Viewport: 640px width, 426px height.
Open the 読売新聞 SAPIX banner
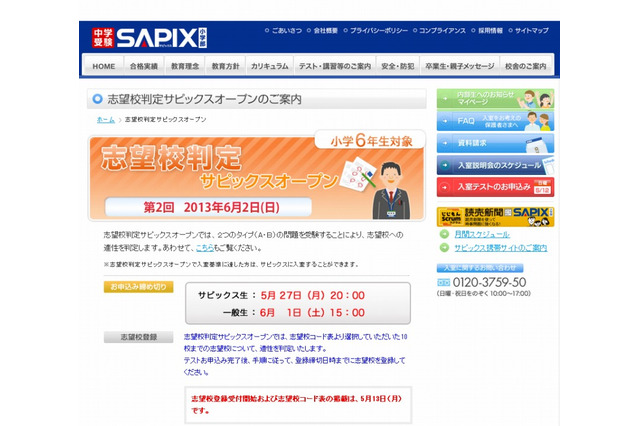tap(495, 217)
